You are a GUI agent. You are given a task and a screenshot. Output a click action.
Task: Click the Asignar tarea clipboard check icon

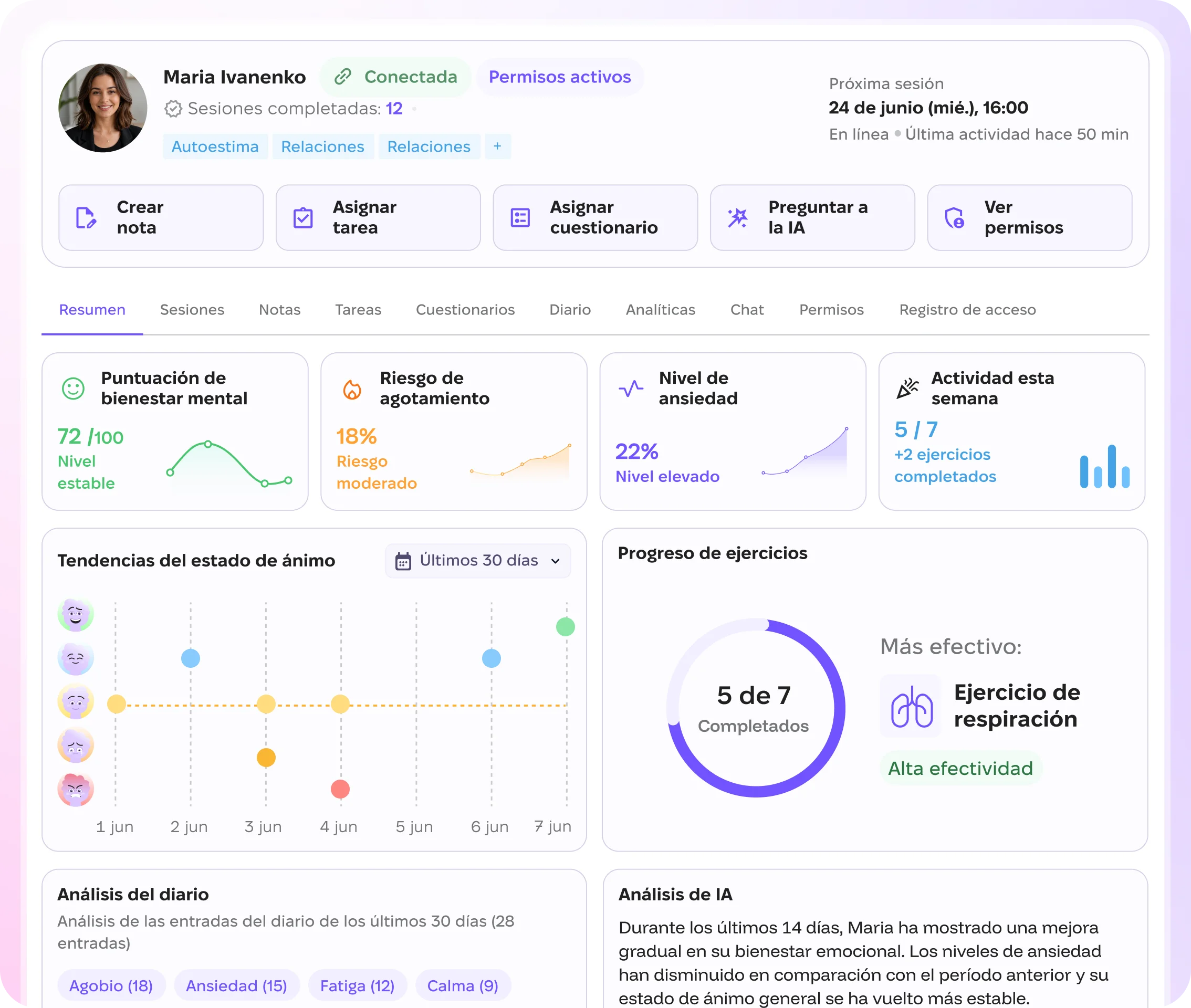[303, 218]
